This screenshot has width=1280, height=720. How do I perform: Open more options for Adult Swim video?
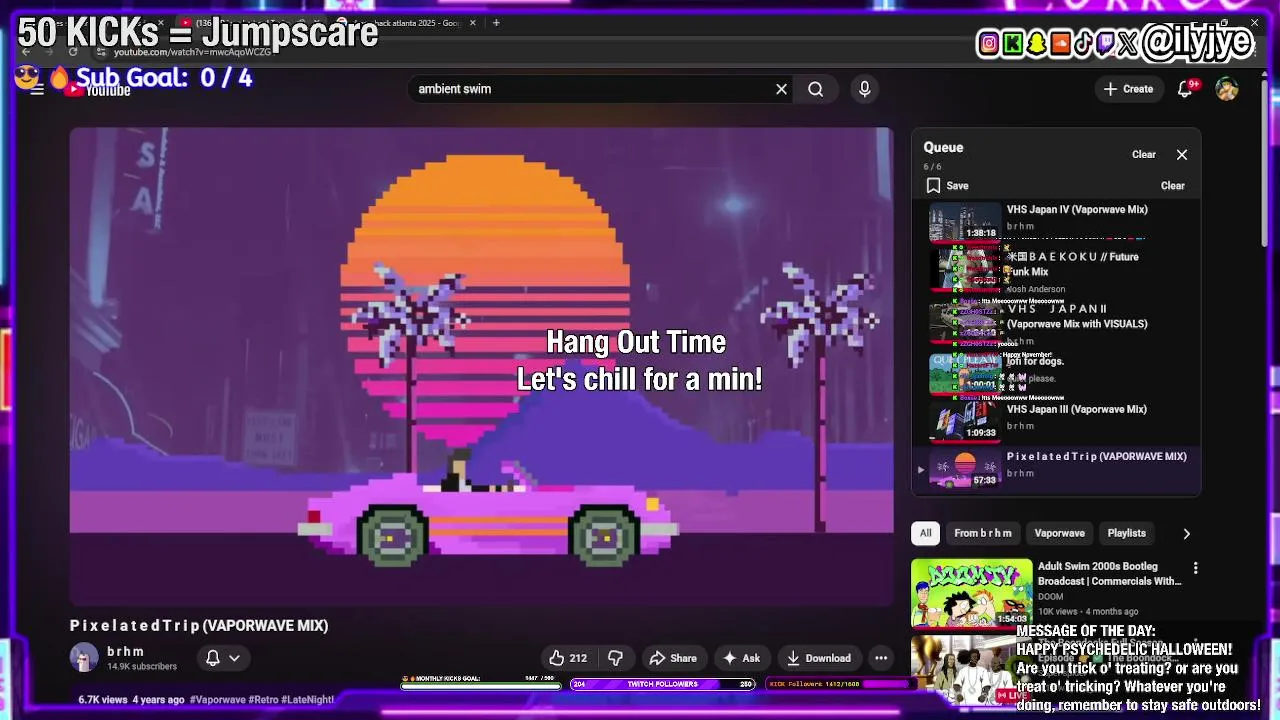(1195, 568)
